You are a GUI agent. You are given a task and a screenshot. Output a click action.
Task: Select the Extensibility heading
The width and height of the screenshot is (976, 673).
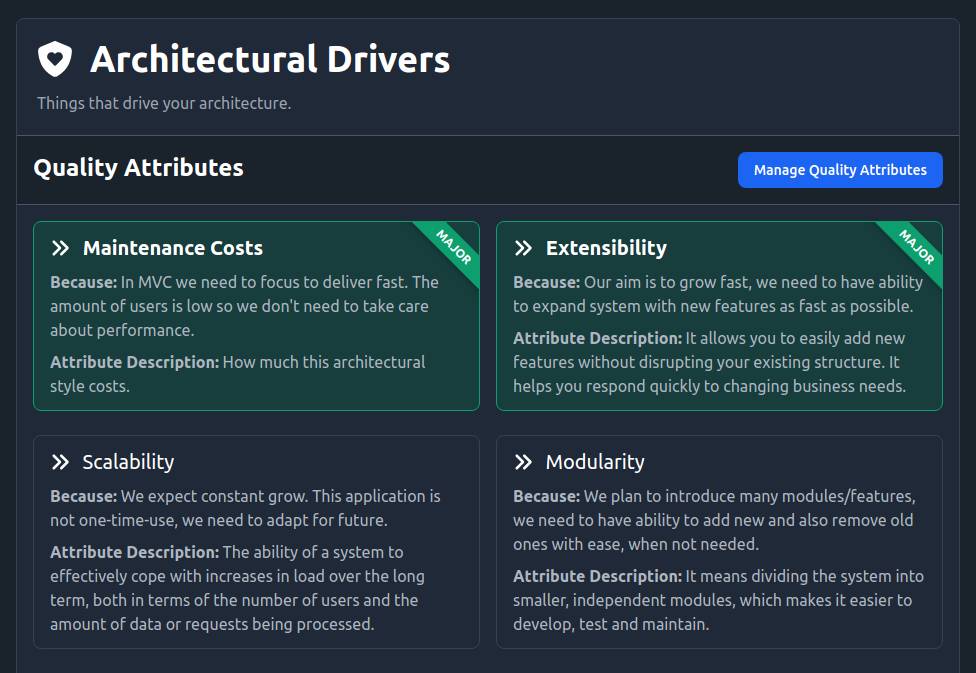(606, 248)
